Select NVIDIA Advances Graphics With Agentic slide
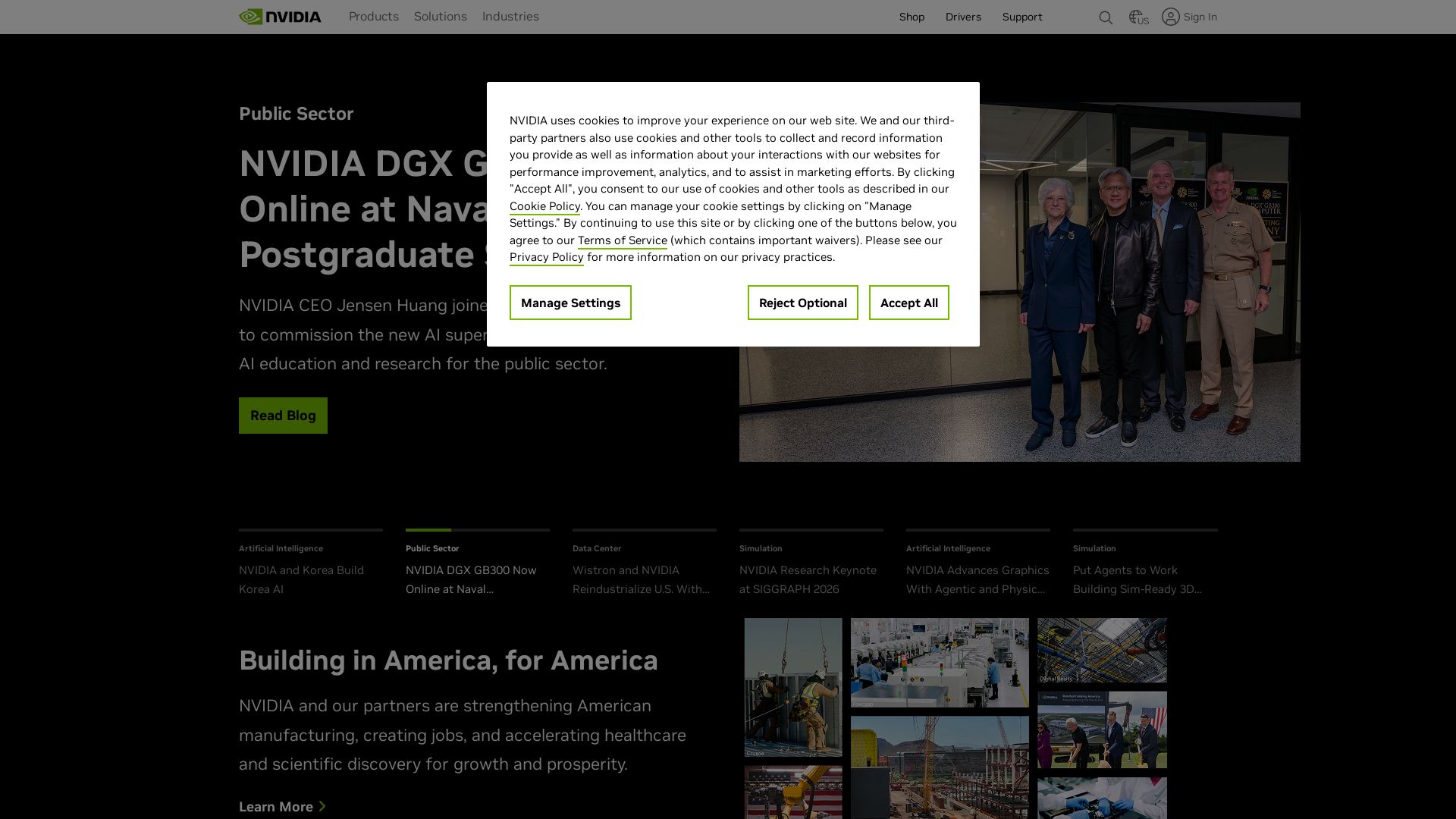The image size is (1456, 819). pyautogui.click(x=978, y=565)
